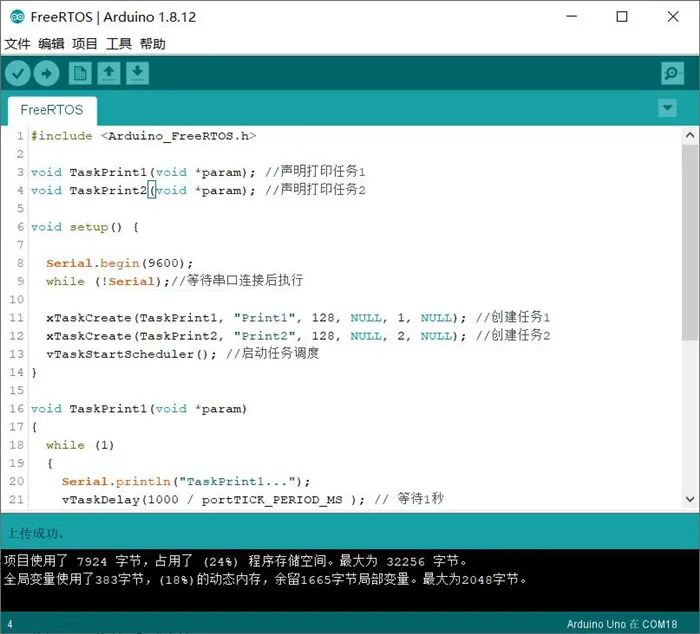Click xTaskCreate line for "Print1"
The width and height of the screenshot is (700, 634).
click(298, 317)
